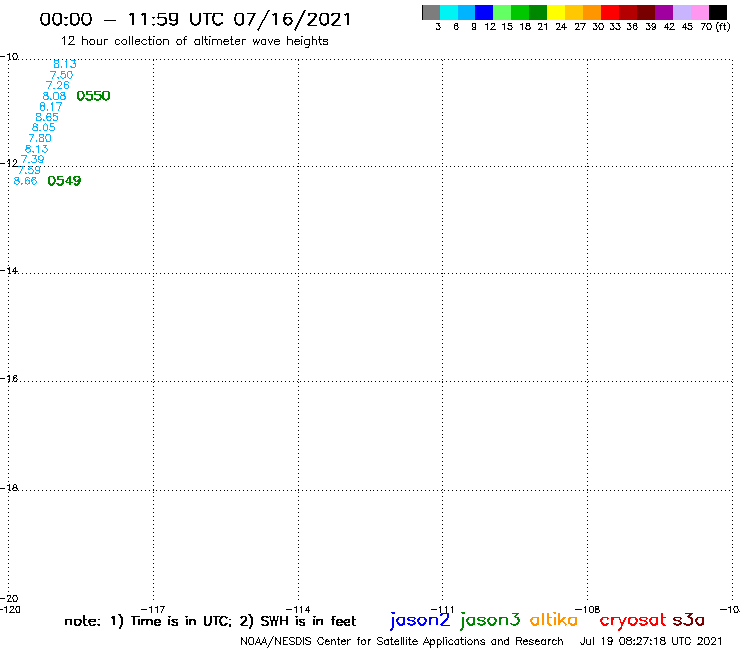
Task: Select the wave height value 7.50
Action: (x=61, y=75)
